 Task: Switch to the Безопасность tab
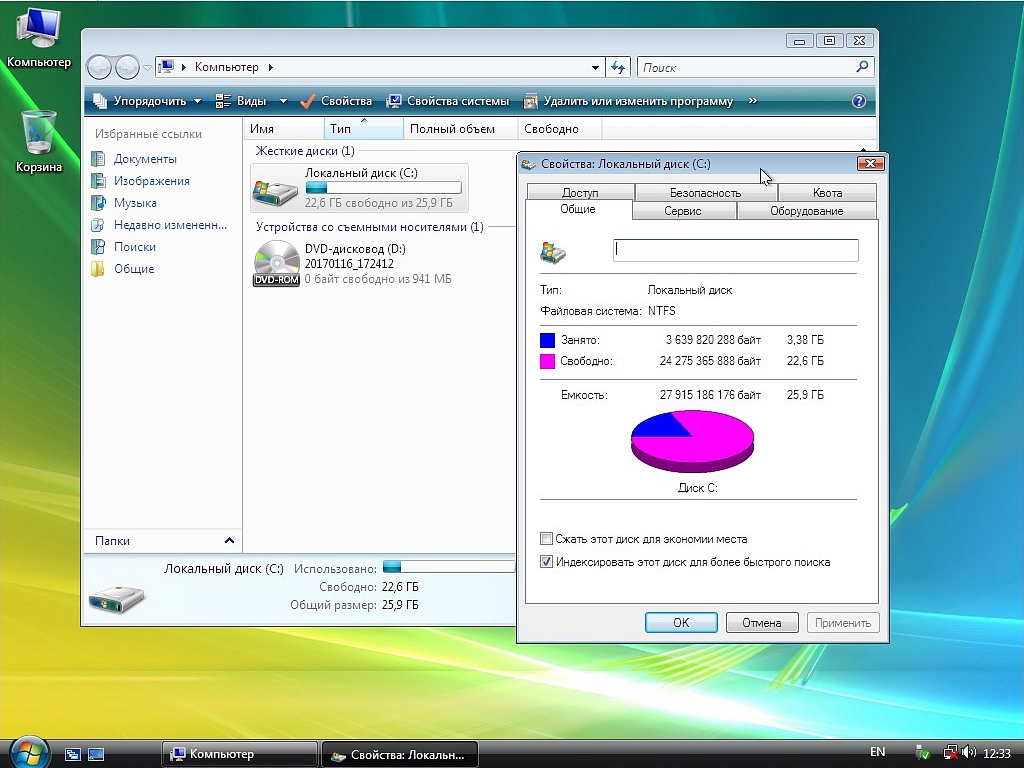click(705, 192)
